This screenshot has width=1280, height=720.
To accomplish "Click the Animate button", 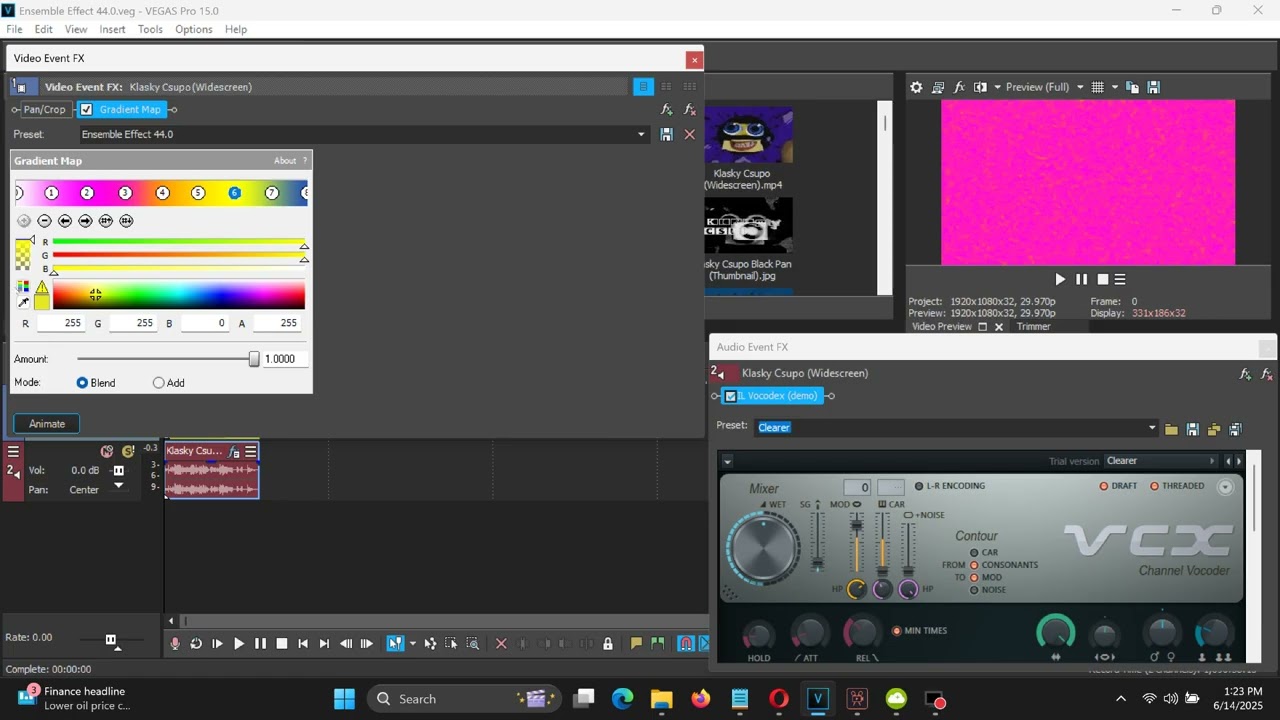I will coord(47,424).
